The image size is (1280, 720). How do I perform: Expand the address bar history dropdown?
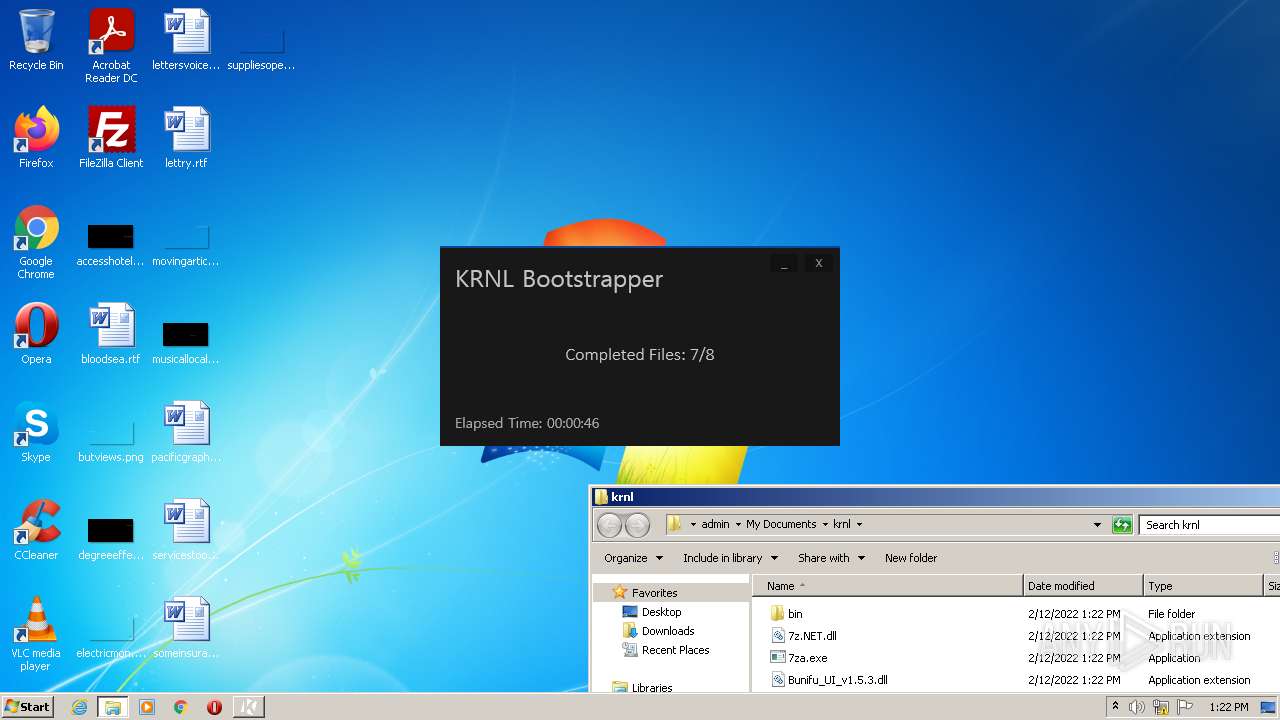point(1097,524)
